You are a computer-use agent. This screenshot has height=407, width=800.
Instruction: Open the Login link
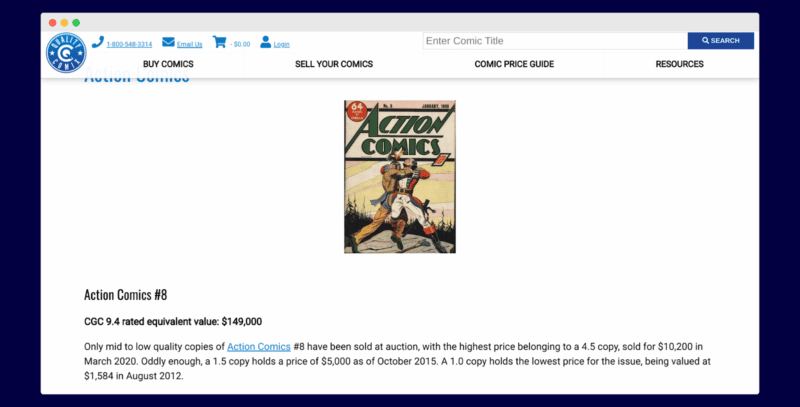click(281, 44)
